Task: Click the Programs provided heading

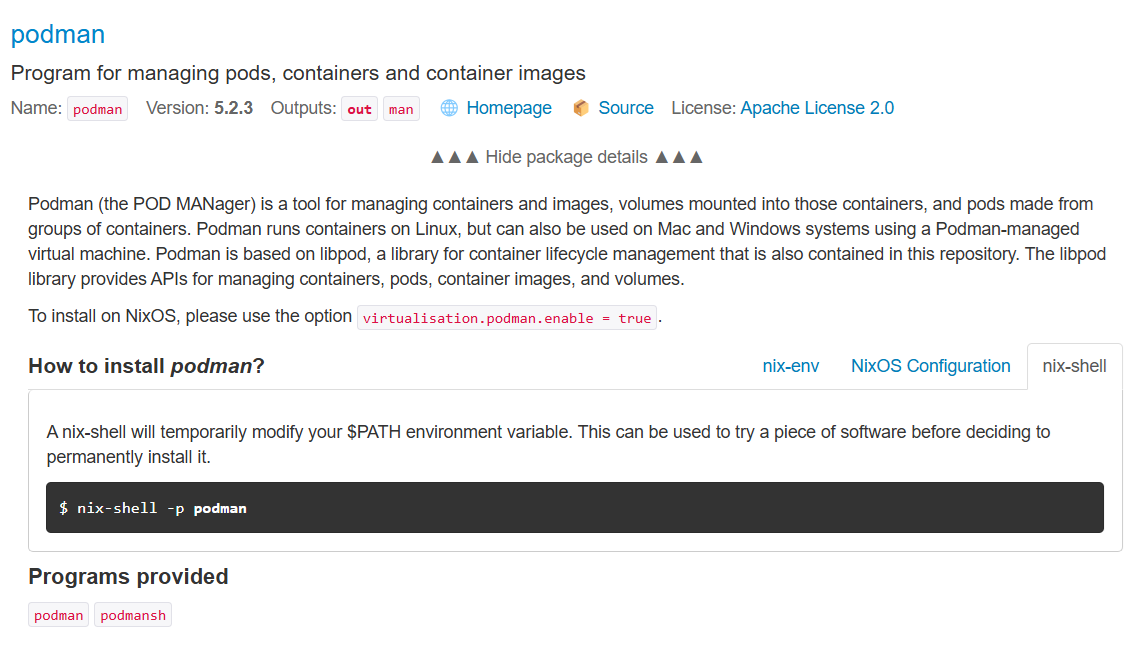Action: tap(128, 576)
